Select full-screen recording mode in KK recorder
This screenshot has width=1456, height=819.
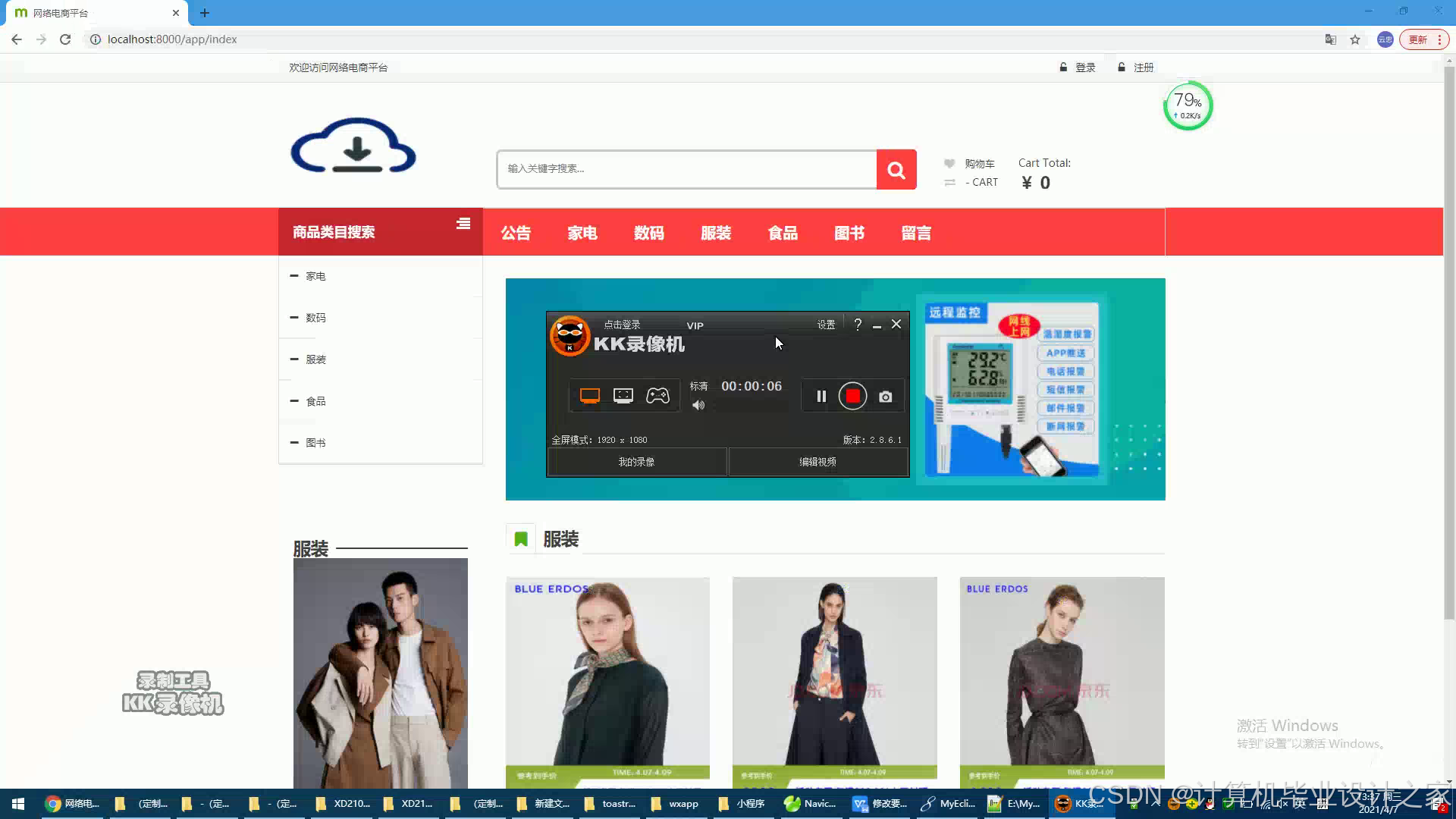click(x=590, y=396)
